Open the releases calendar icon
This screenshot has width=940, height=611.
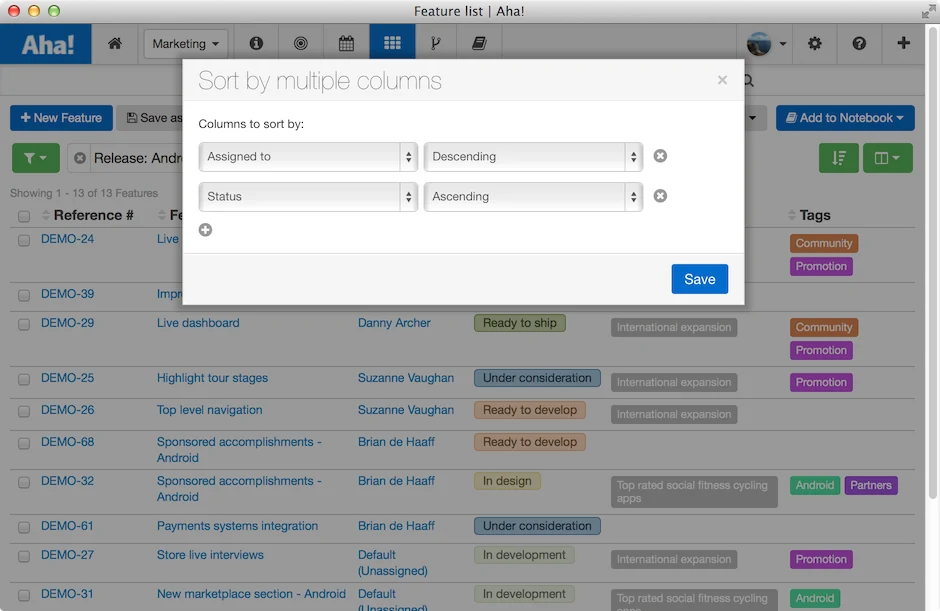pyautogui.click(x=347, y=43)
